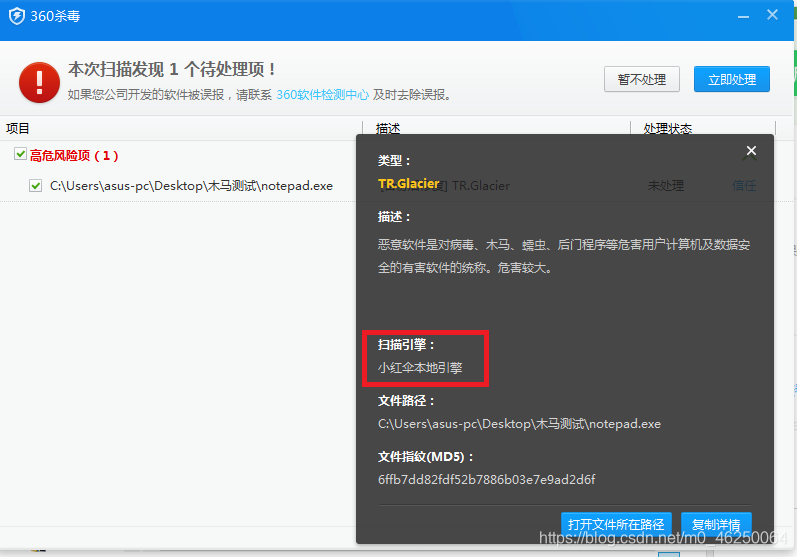Click 暂不处理 button
Viewport: 797px width, 557px height.
(641, 79)
